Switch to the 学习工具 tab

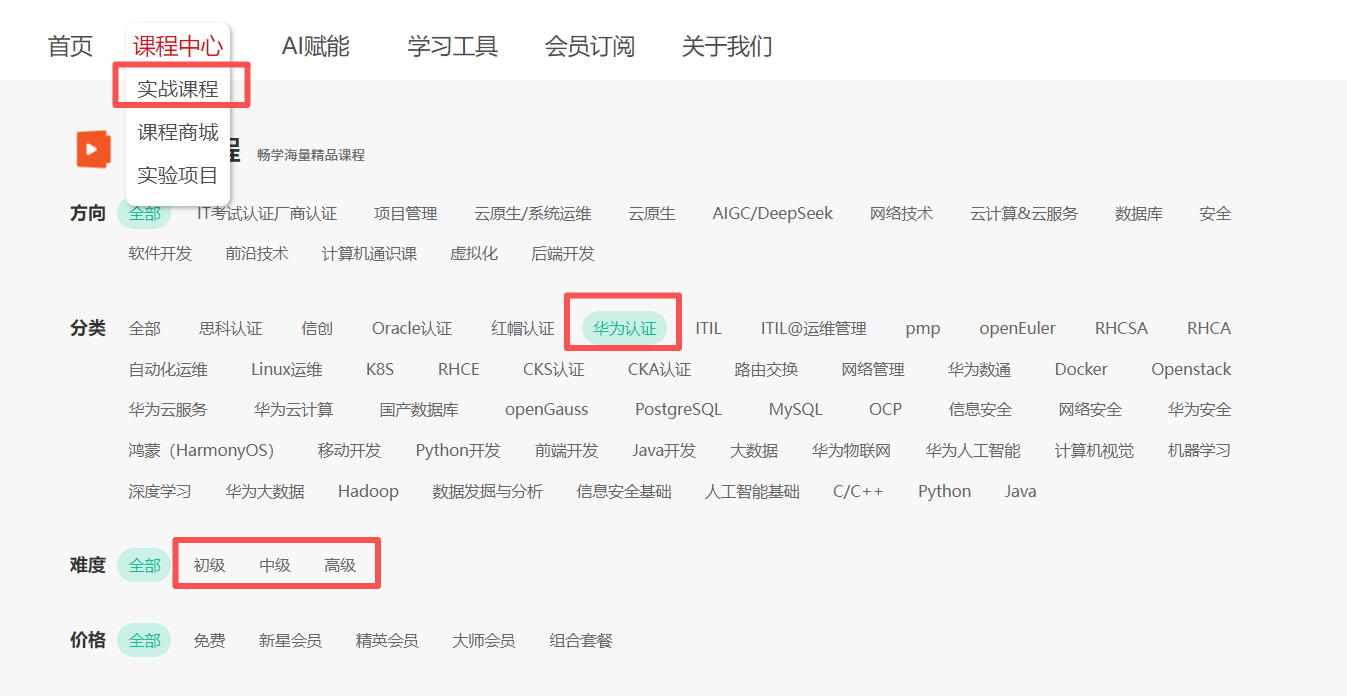[x=451, y=44]
